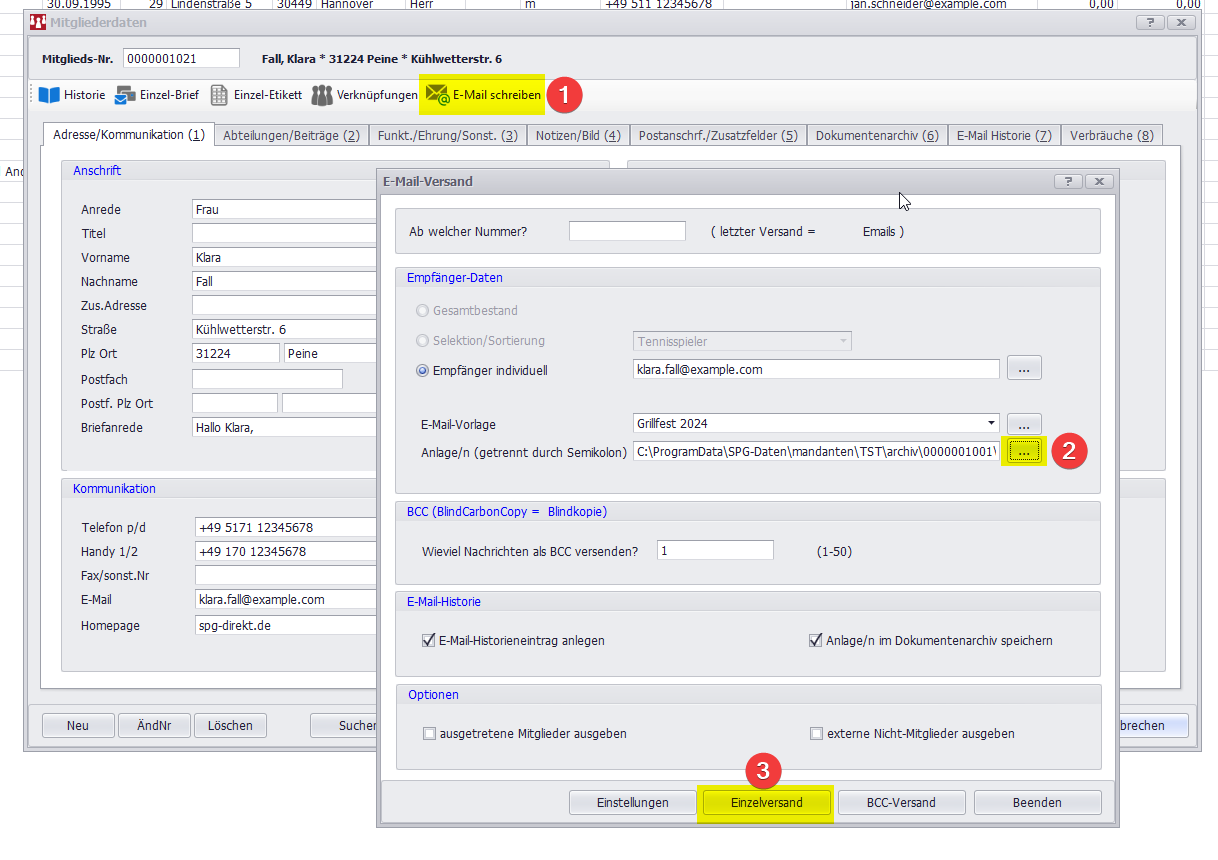Click the Ab welcher Nummer input field
Viewport: 1218px width, 860px height.
[627, 231]
